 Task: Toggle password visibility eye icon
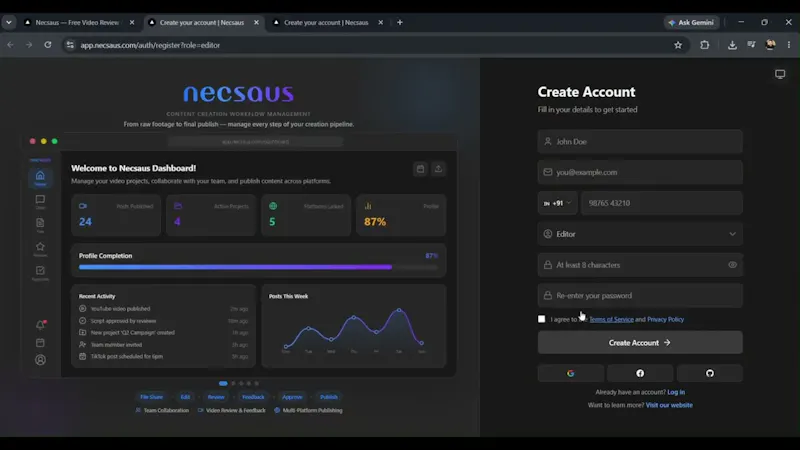(732, 265)
